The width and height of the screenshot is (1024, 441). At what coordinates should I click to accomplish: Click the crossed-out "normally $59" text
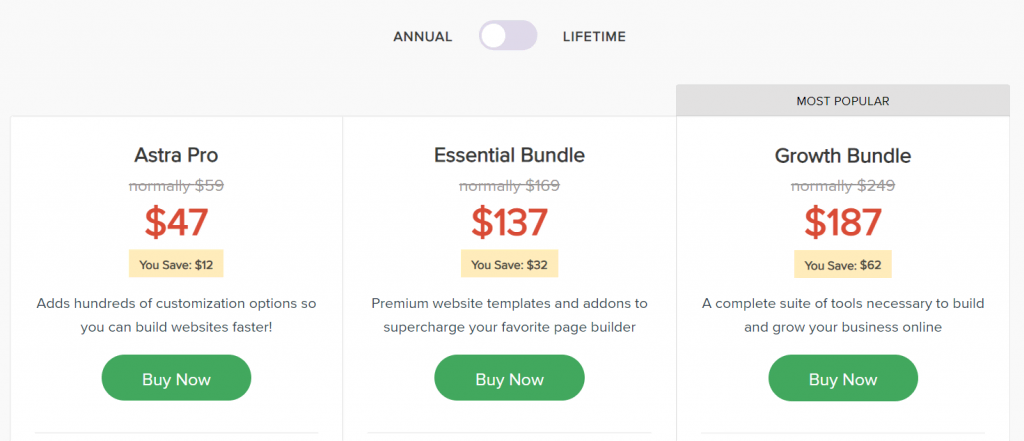[176, 185]
